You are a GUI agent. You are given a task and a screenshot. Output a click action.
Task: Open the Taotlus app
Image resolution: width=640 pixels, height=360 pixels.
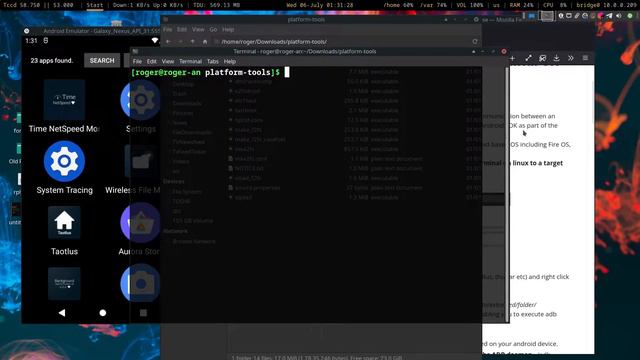coord(64,231)
